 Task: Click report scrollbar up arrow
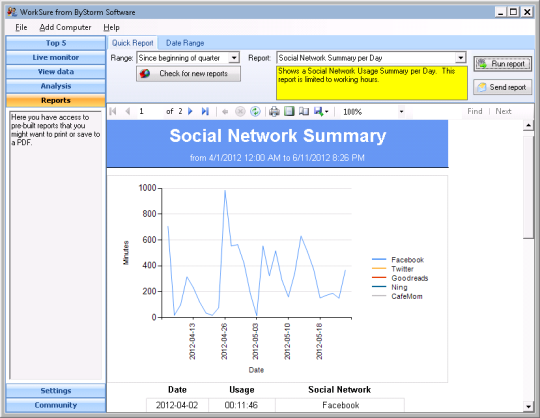pyautogui.click(x=528, y=125)
